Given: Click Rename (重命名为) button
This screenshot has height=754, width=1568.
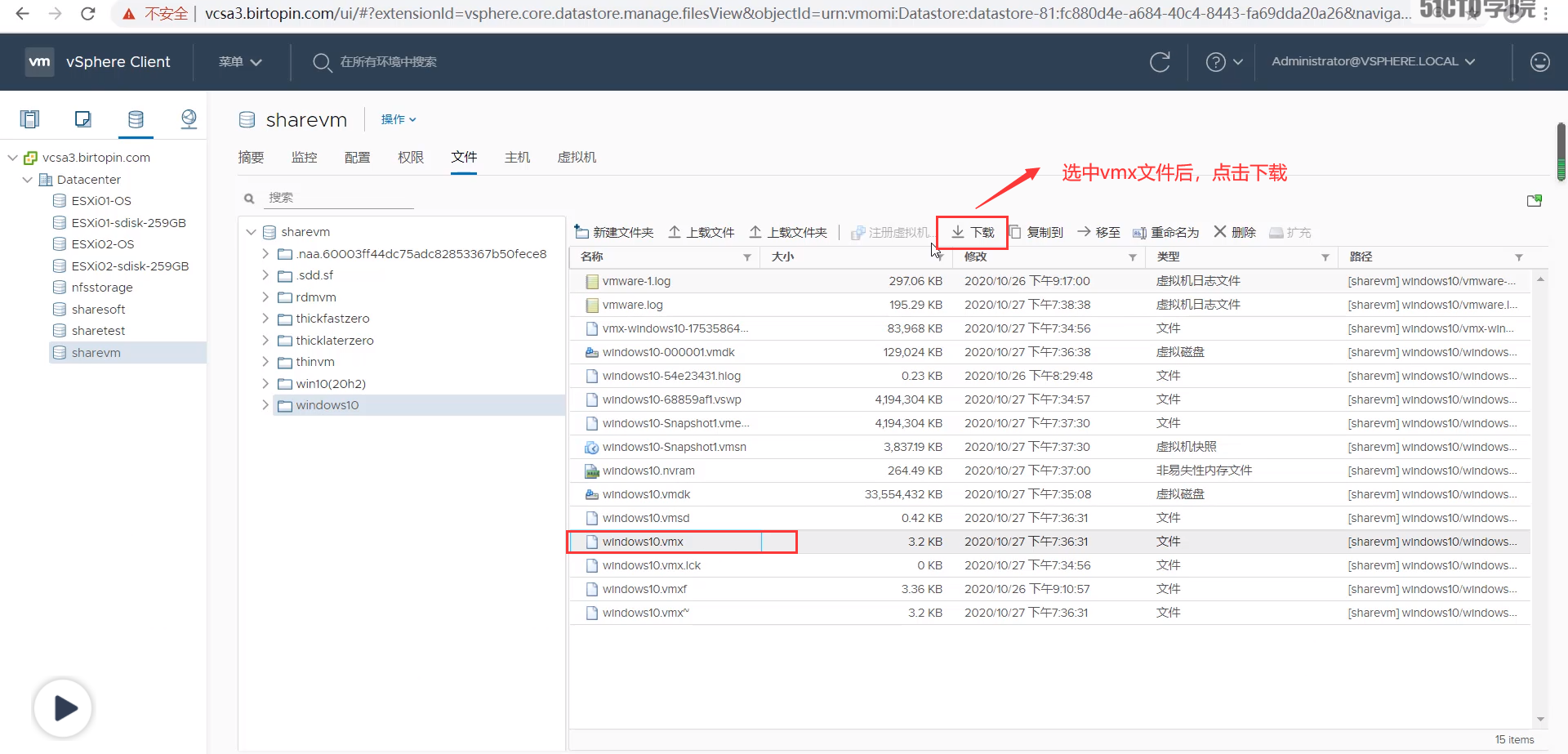Looking at the screenshot, I should pos(1165,233).
